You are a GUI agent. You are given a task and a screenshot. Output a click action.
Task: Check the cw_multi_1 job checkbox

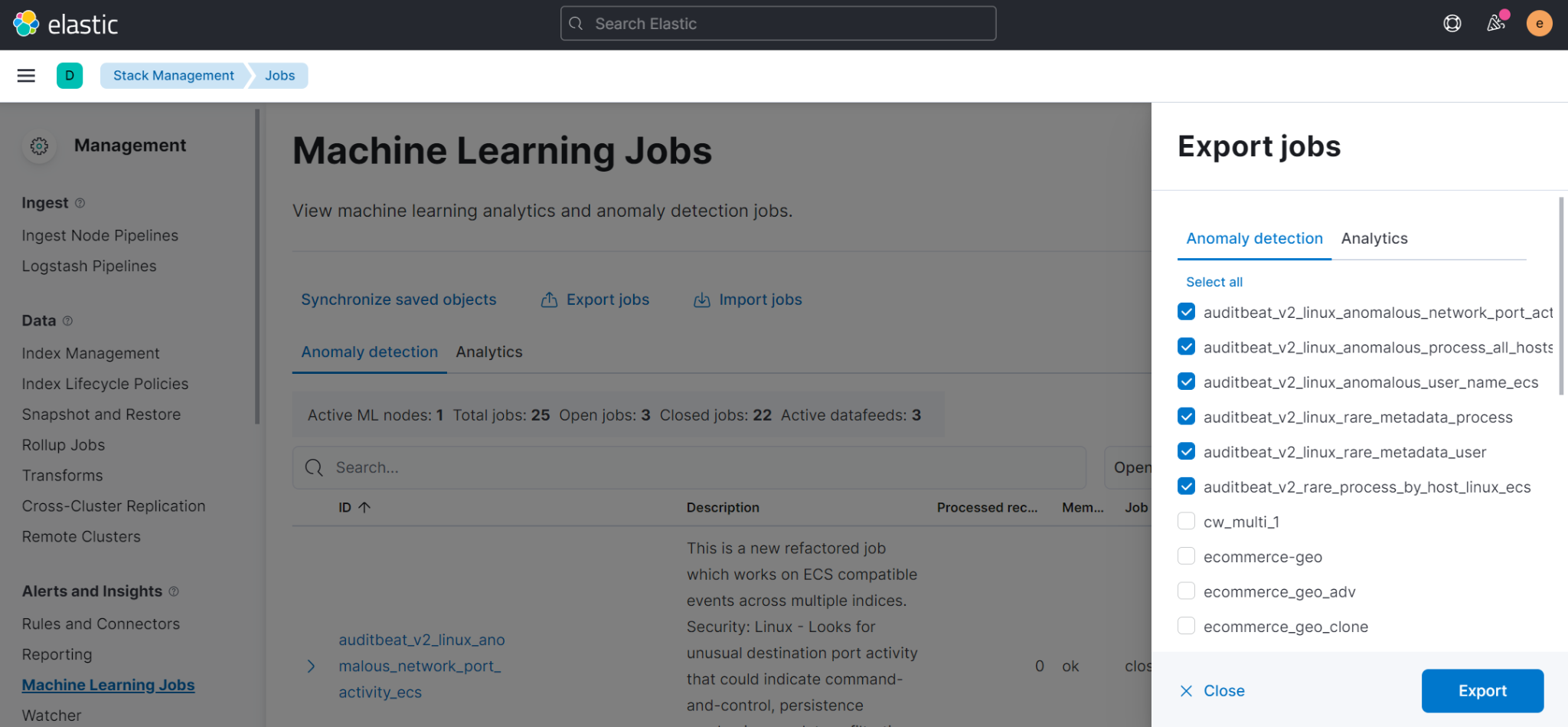(x=1186, y=520)
